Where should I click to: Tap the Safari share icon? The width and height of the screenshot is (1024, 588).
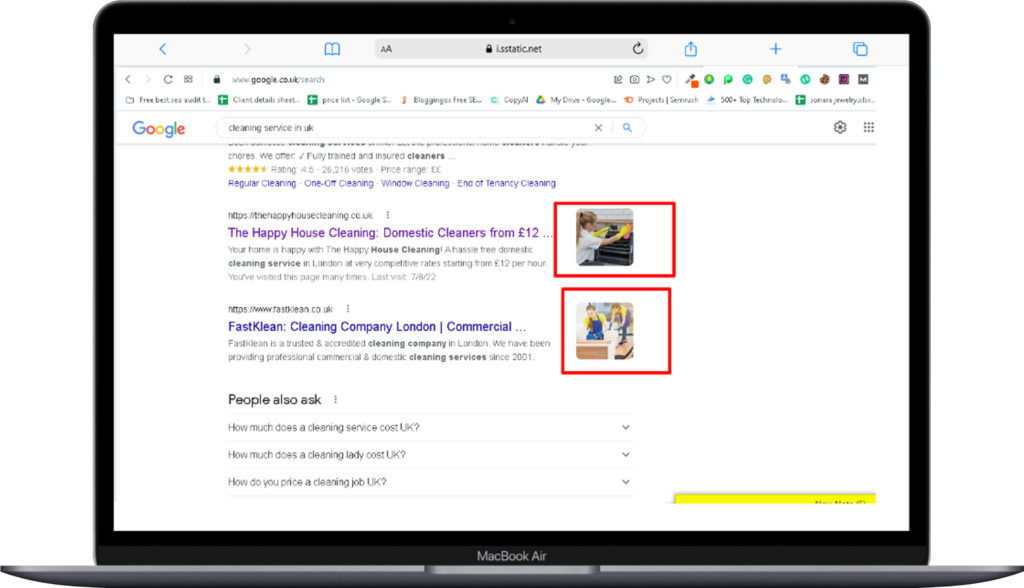tap(691, 49)
